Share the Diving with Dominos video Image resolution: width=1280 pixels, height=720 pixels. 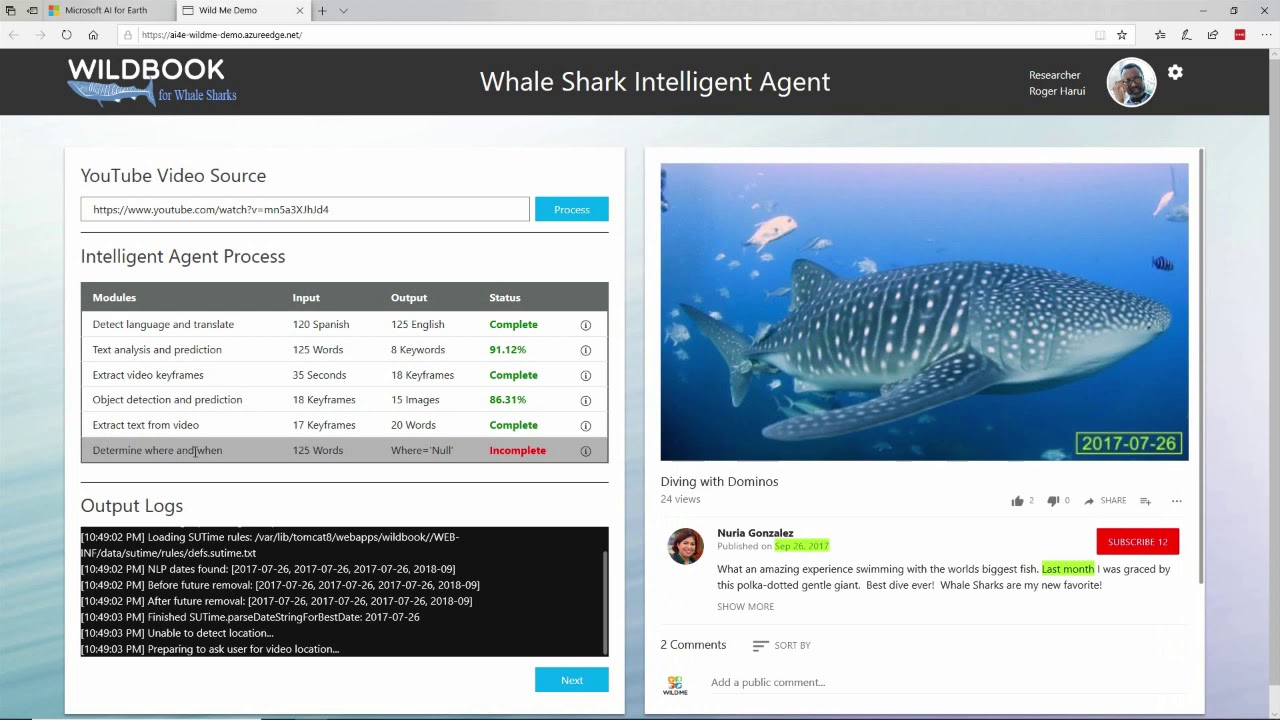[x=1105, y=501]
